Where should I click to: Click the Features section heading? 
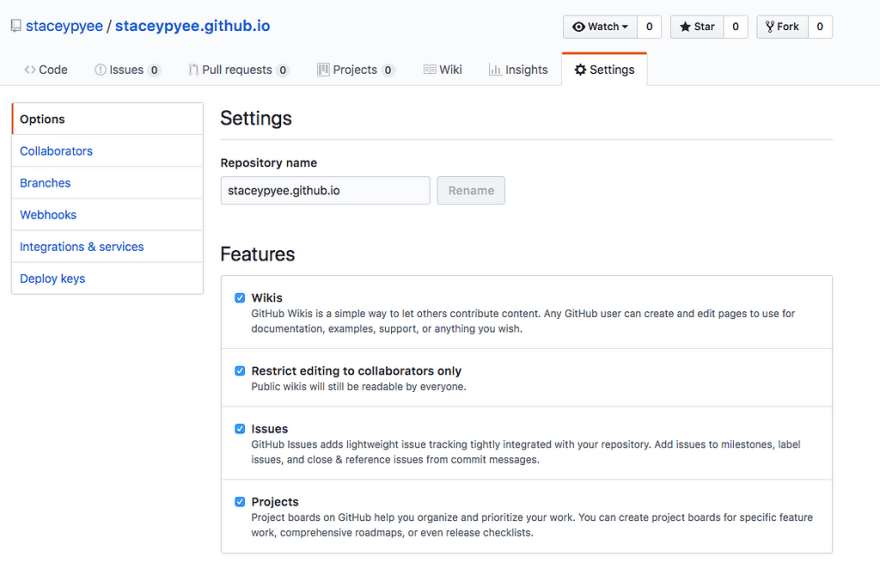click(258, 254)
